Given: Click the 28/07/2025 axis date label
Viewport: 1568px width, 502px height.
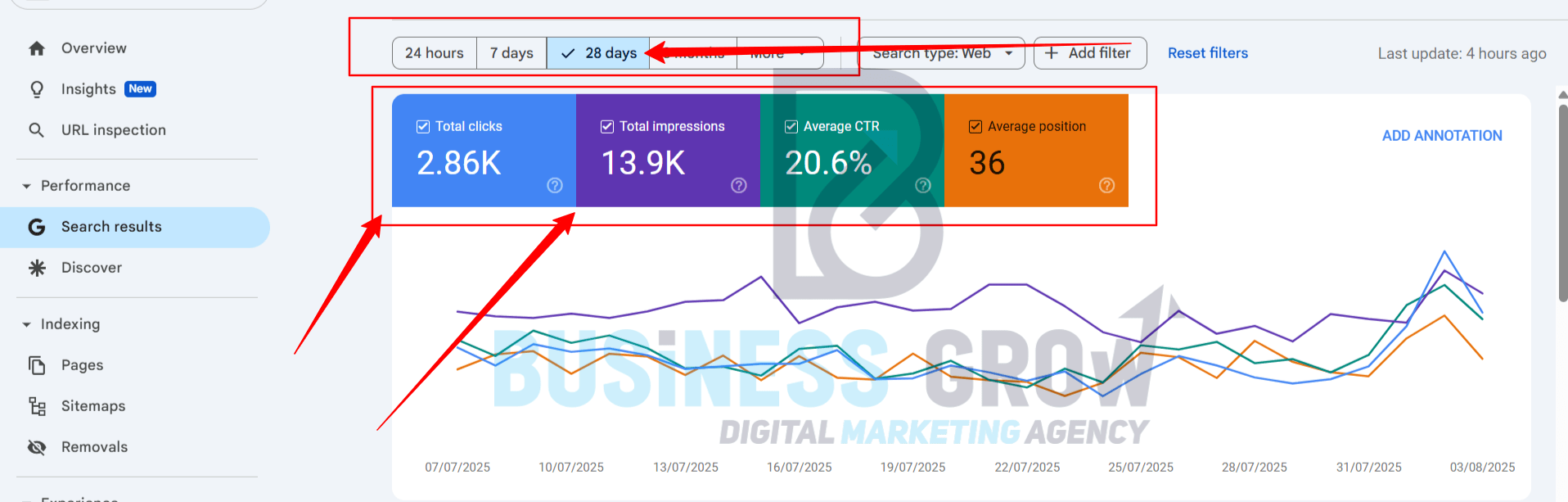Looking at the screenshot, I should (1255, 468).
